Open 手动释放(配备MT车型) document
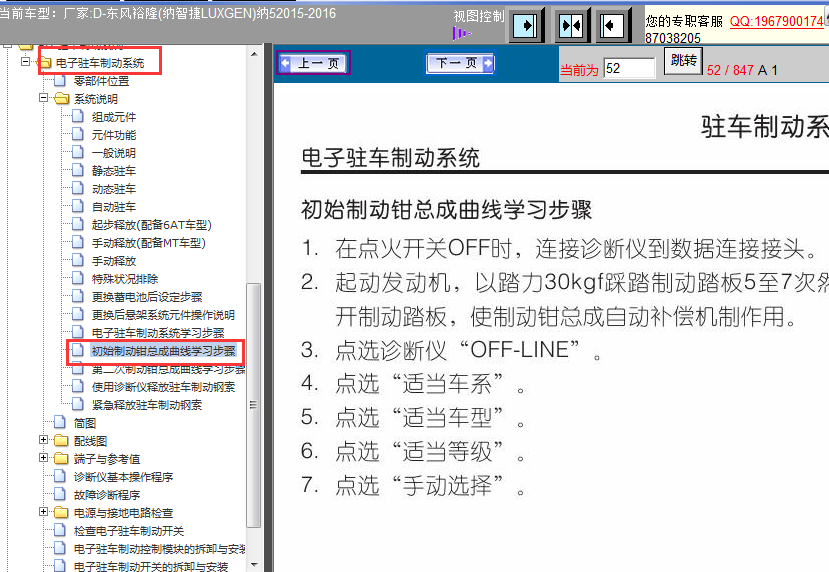 click(x=148, y=243)
